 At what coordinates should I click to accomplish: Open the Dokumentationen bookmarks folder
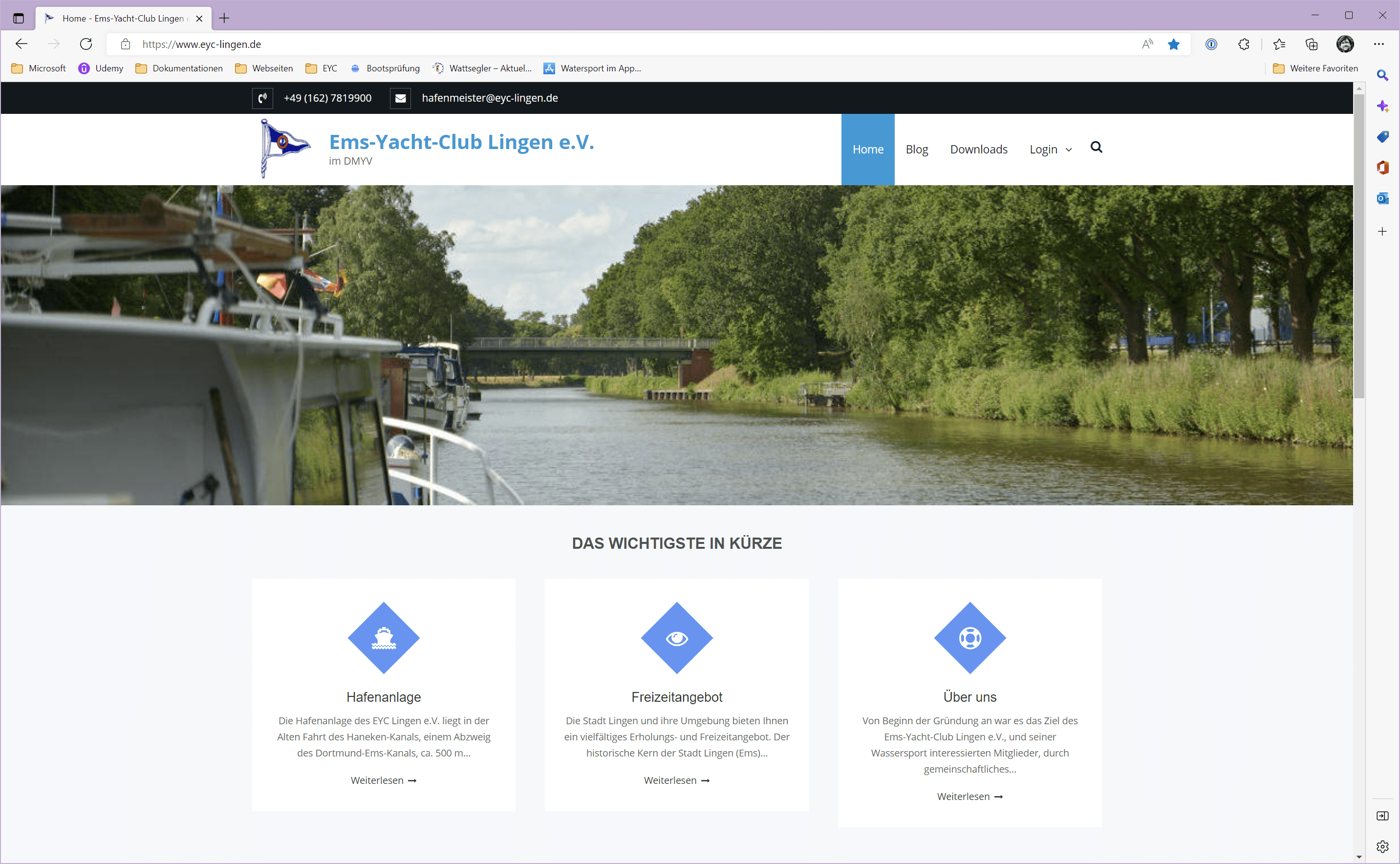coord(179,68)
